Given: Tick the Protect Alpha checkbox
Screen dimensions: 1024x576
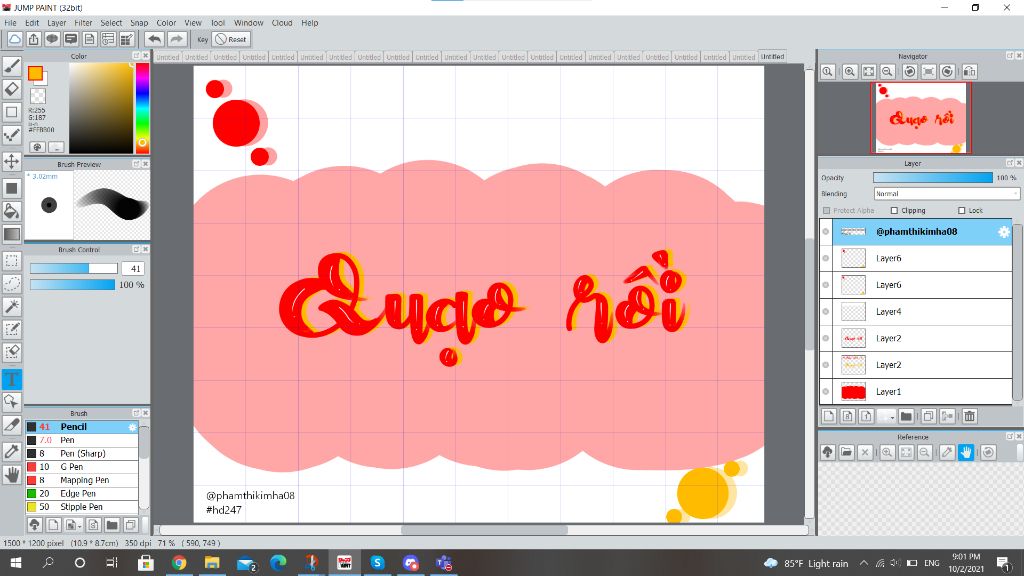Looking at the screenshot, I should point(827,210).
